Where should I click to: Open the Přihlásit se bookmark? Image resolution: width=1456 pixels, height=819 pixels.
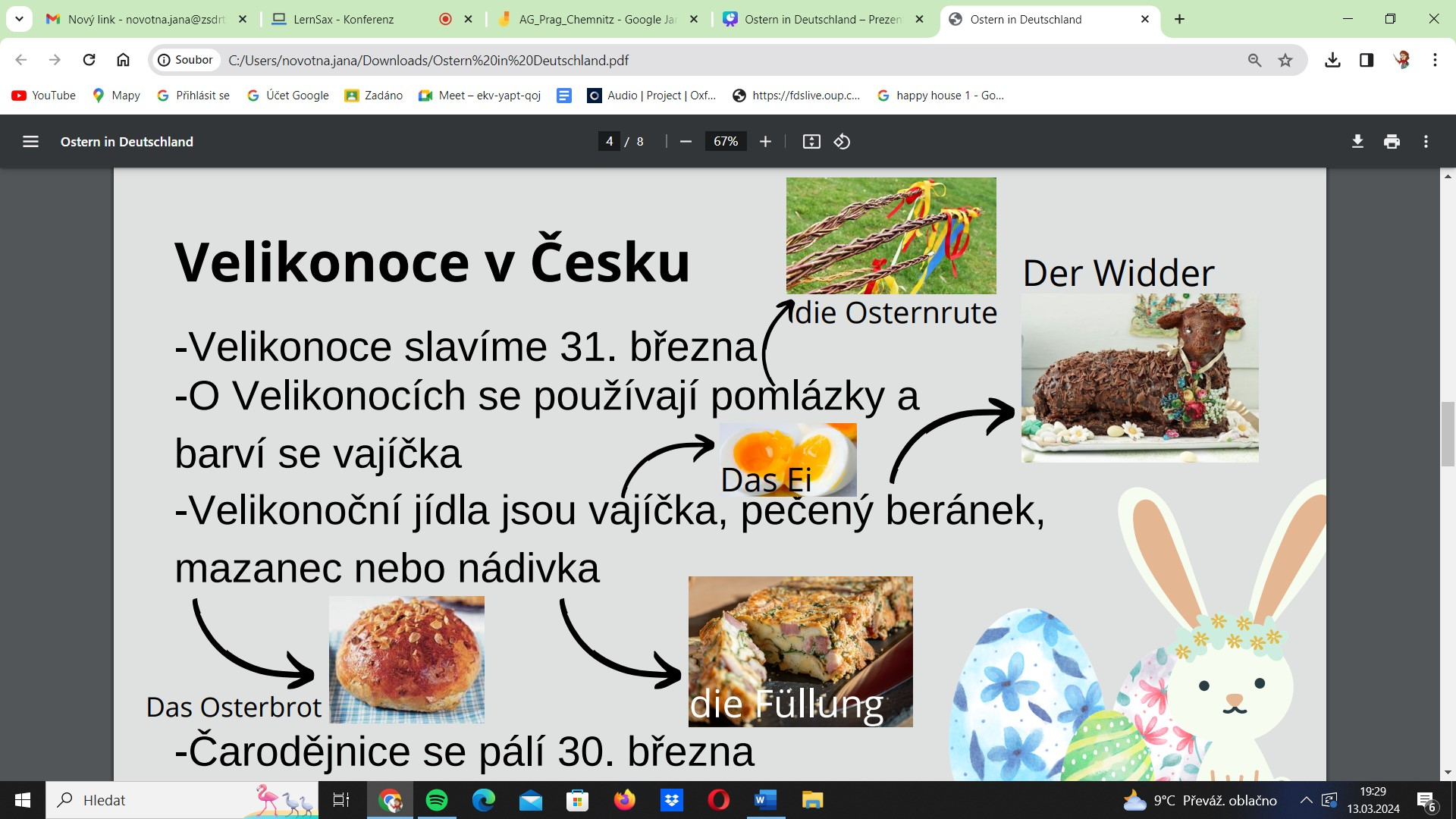tap(193, 96)
